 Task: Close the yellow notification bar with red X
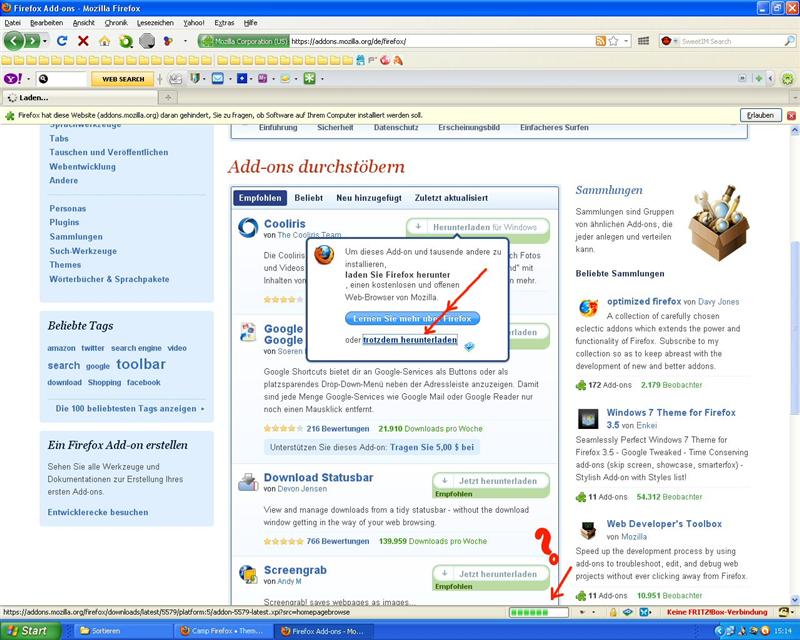(x=791, y=116)
